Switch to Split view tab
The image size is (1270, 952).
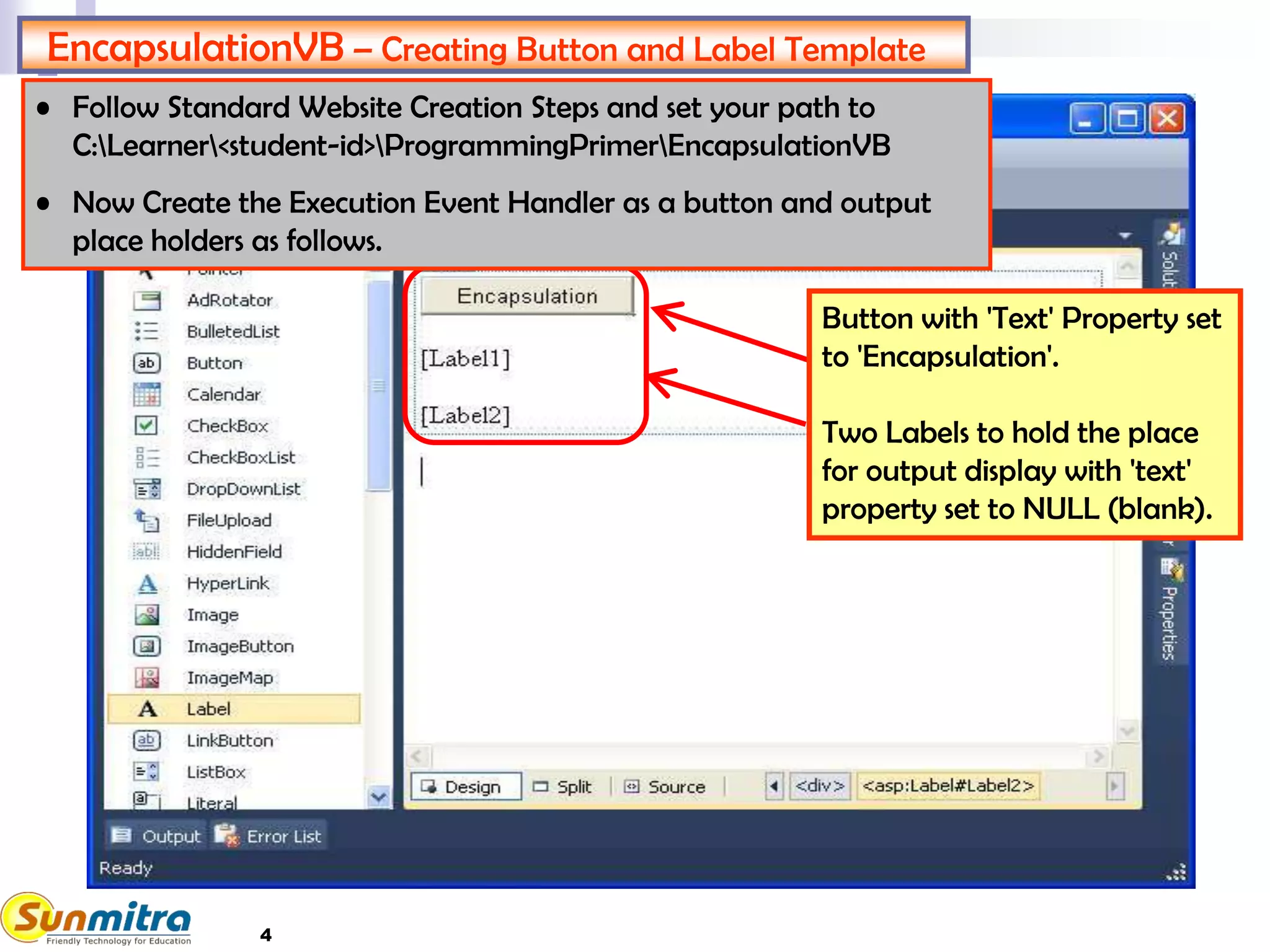click(563, 787)
